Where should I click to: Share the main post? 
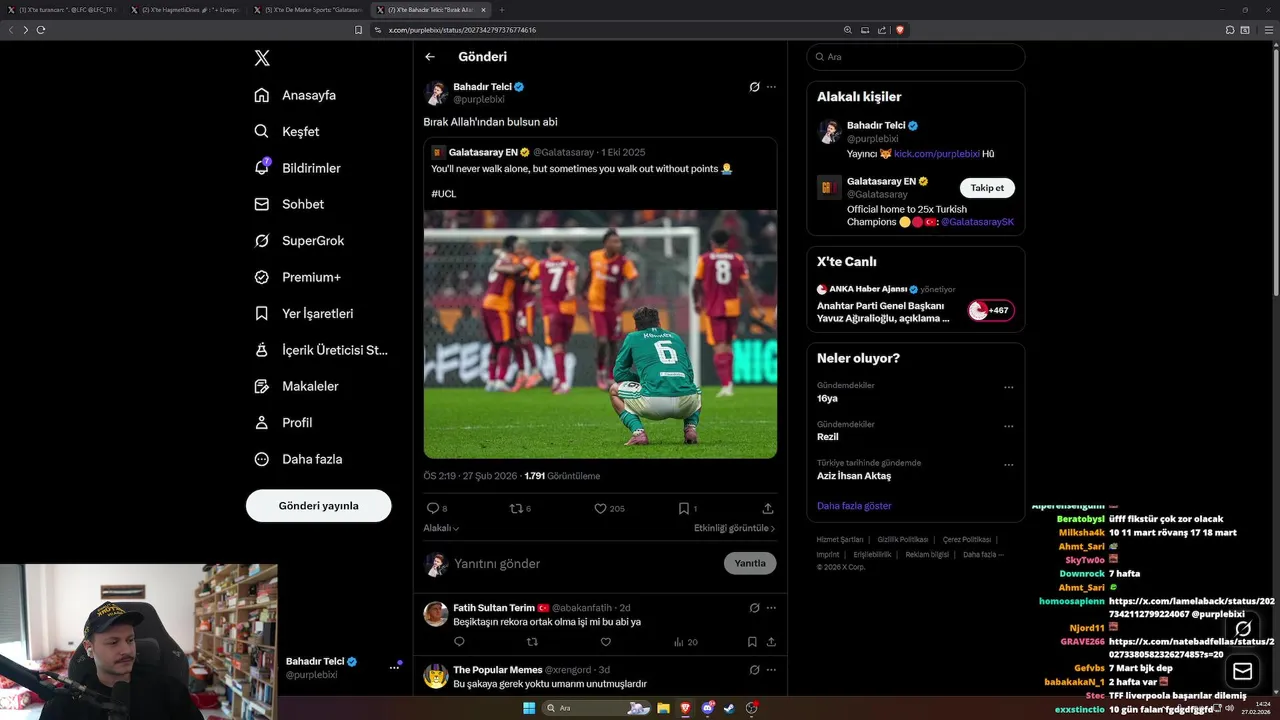tap(768, 508)
